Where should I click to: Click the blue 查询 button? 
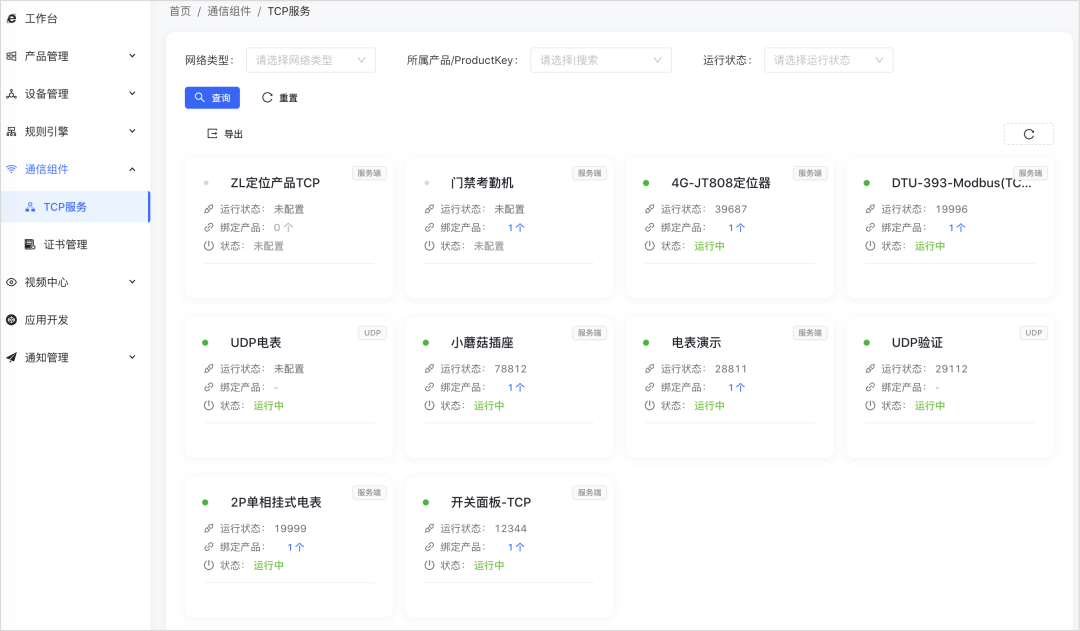point(212,98)
